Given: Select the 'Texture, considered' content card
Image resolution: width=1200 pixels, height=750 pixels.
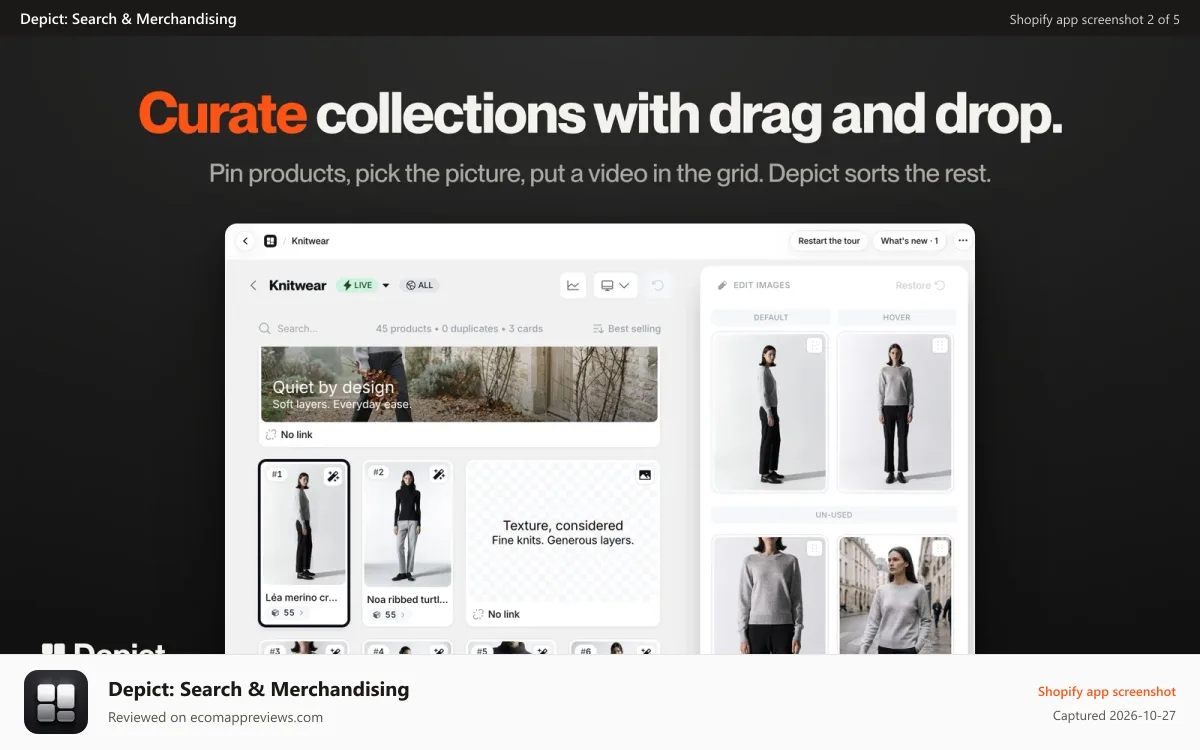Looking at the screenshot, I should click(x=563, y=543).
